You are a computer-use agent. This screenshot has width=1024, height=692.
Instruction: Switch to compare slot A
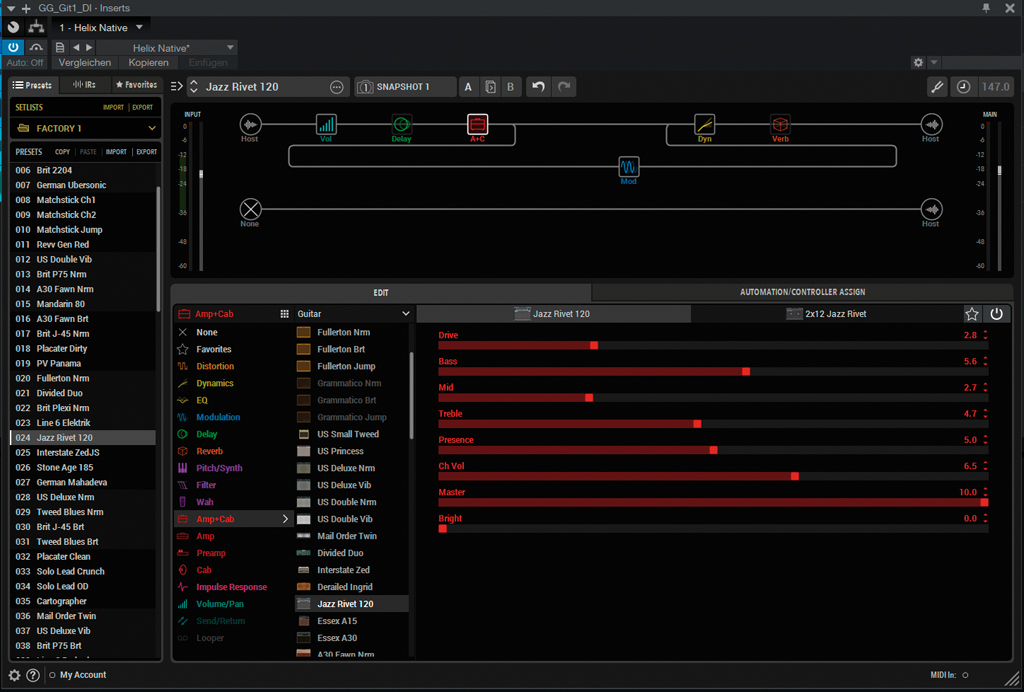pyautogui.click(x=468, y=87)
